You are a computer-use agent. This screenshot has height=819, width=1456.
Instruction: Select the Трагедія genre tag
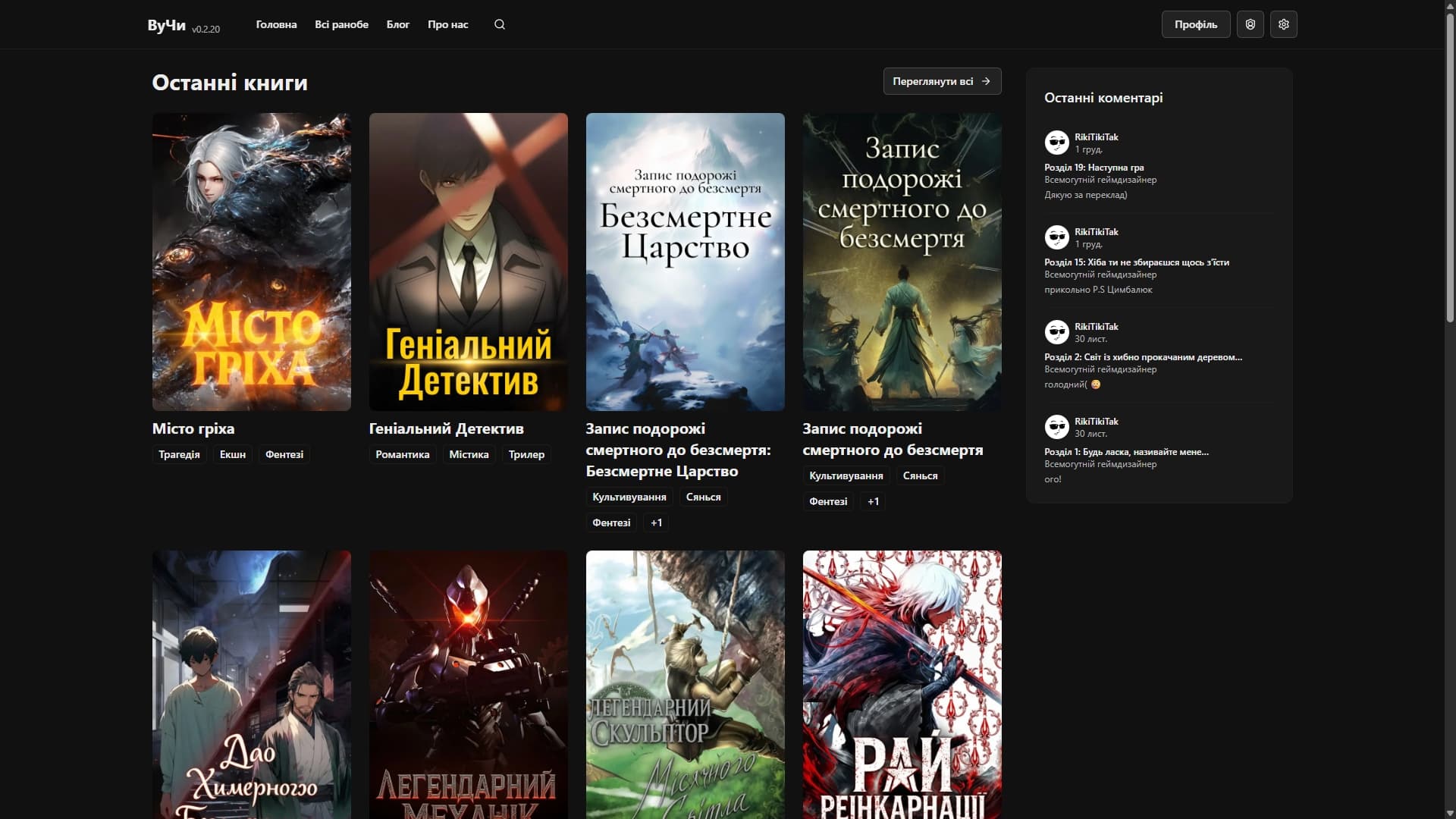click(179, 454)
